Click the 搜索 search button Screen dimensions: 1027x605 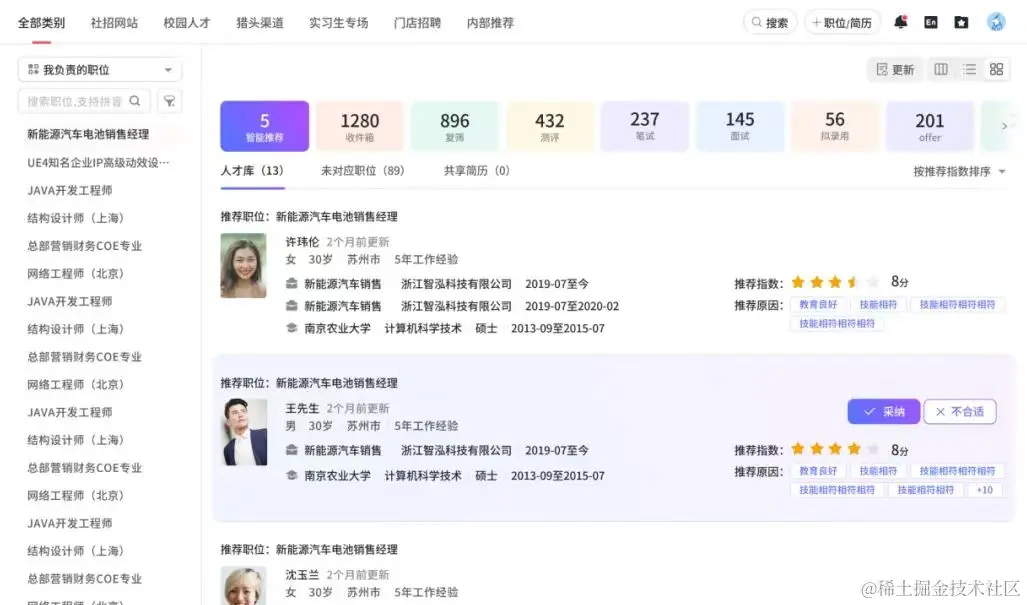770,22
